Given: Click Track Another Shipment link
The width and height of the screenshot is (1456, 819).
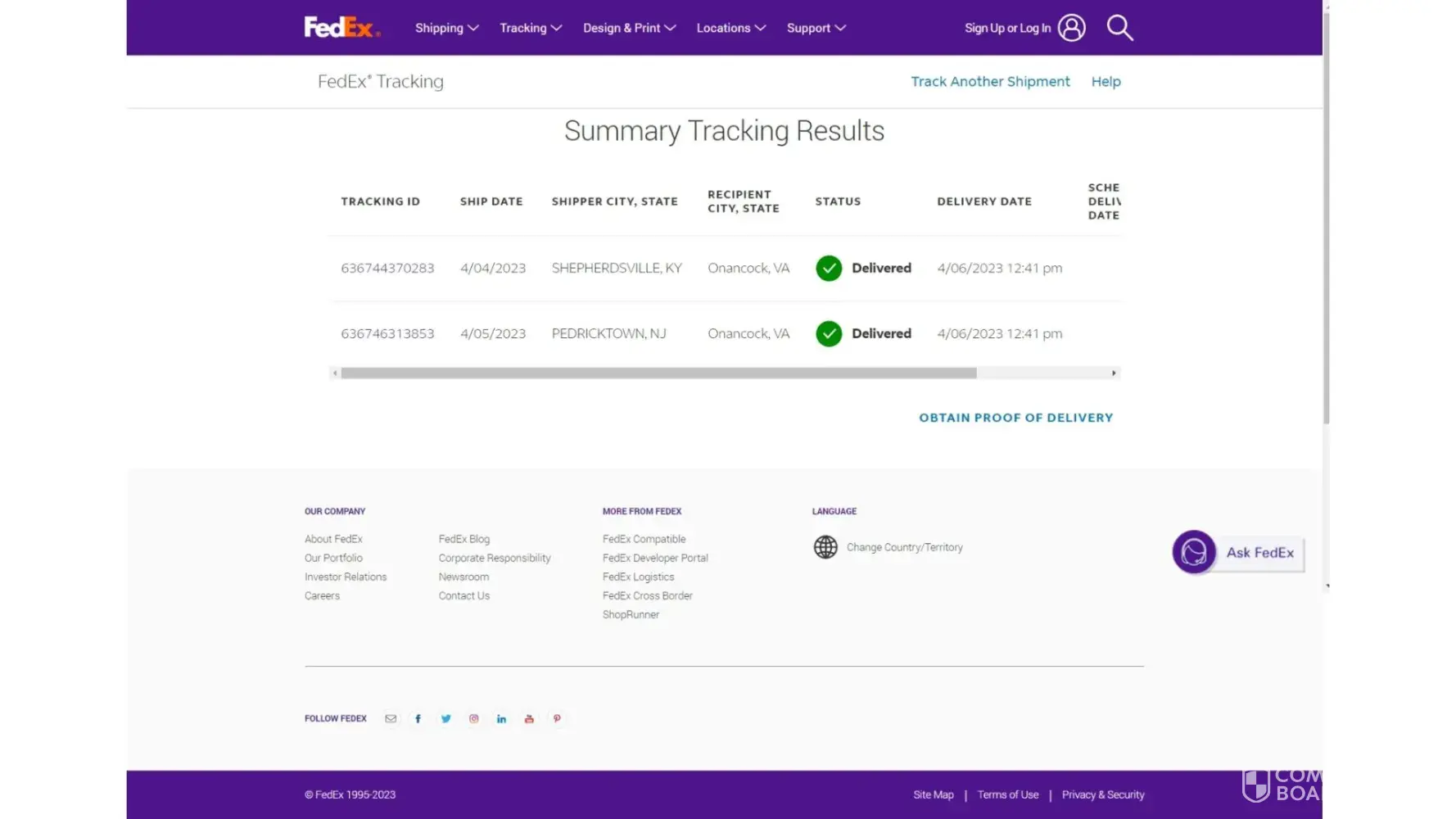Looking at the screenshot, I should (990, 82).
